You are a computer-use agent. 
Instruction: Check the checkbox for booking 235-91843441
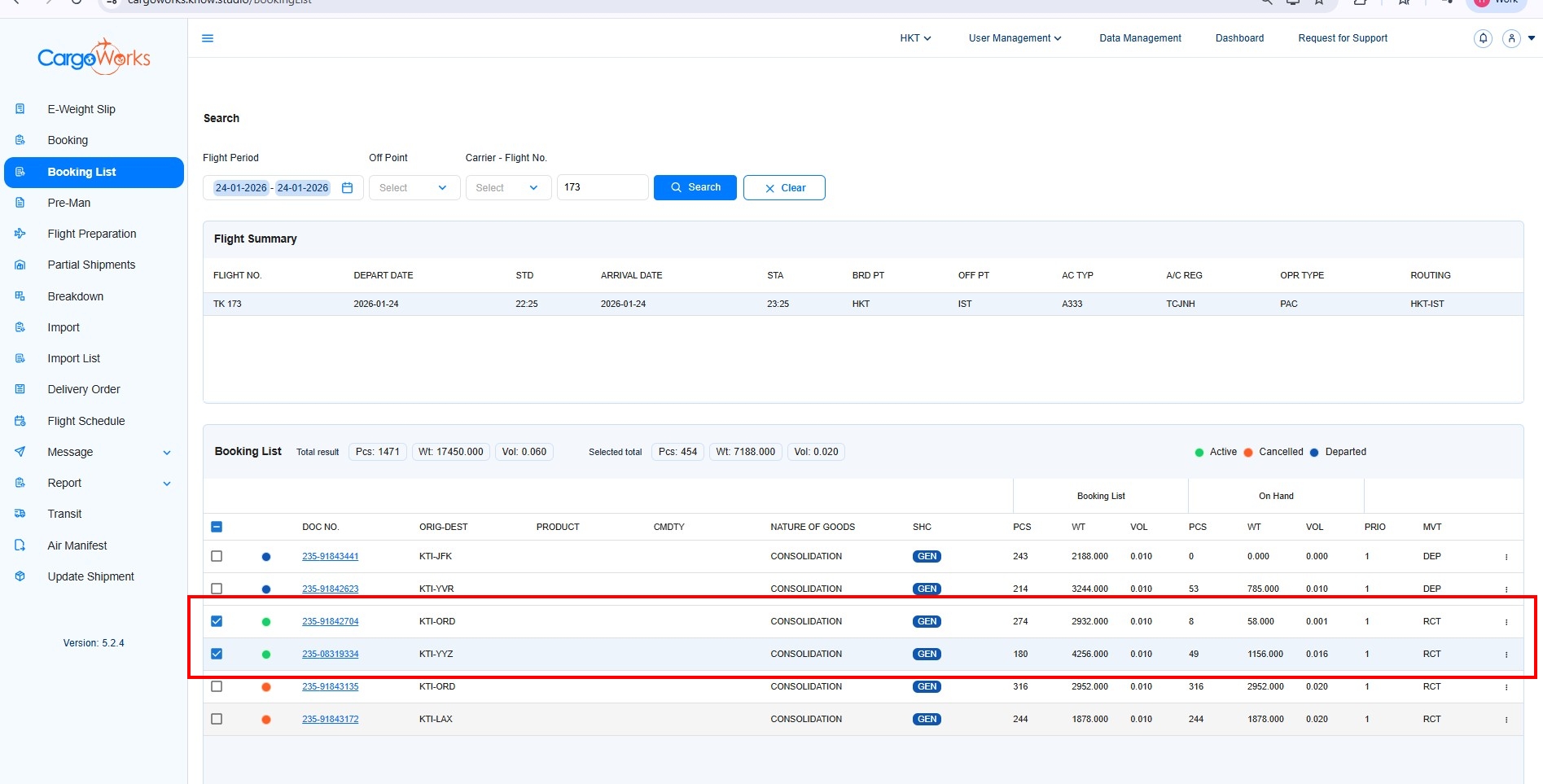(217, 556)
